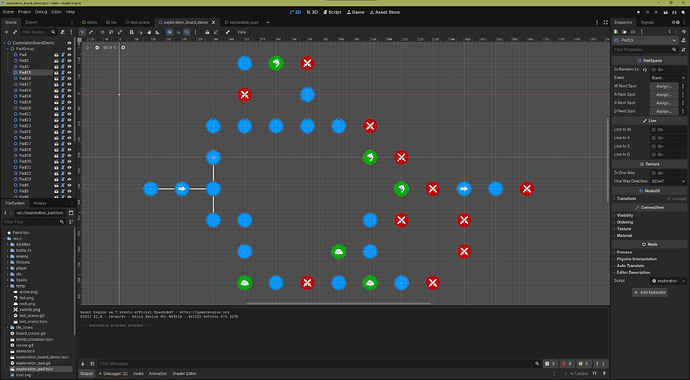Open the Script exploration dropdown

click(x=668, y=281)
